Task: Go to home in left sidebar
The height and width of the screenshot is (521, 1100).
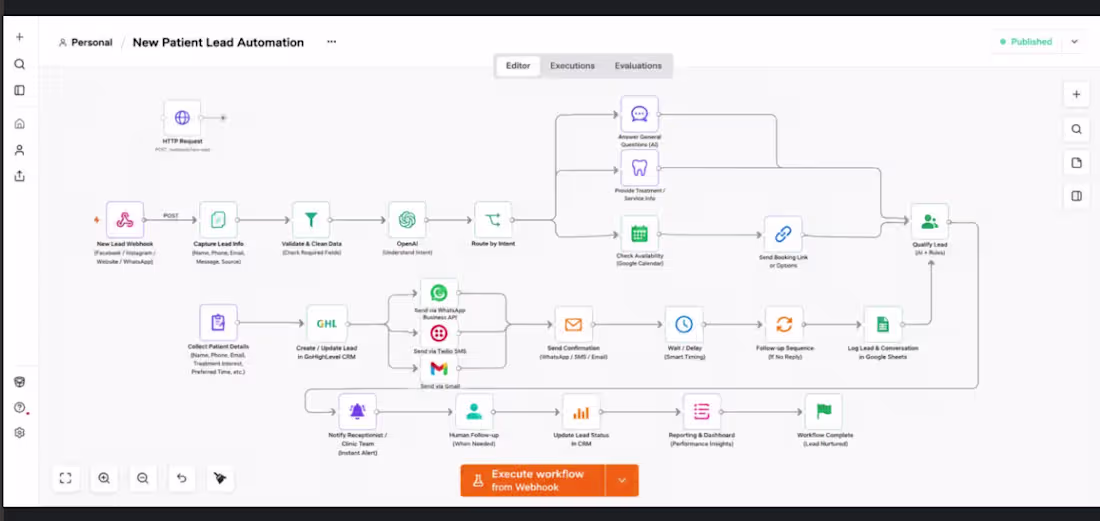Action: 20,123
